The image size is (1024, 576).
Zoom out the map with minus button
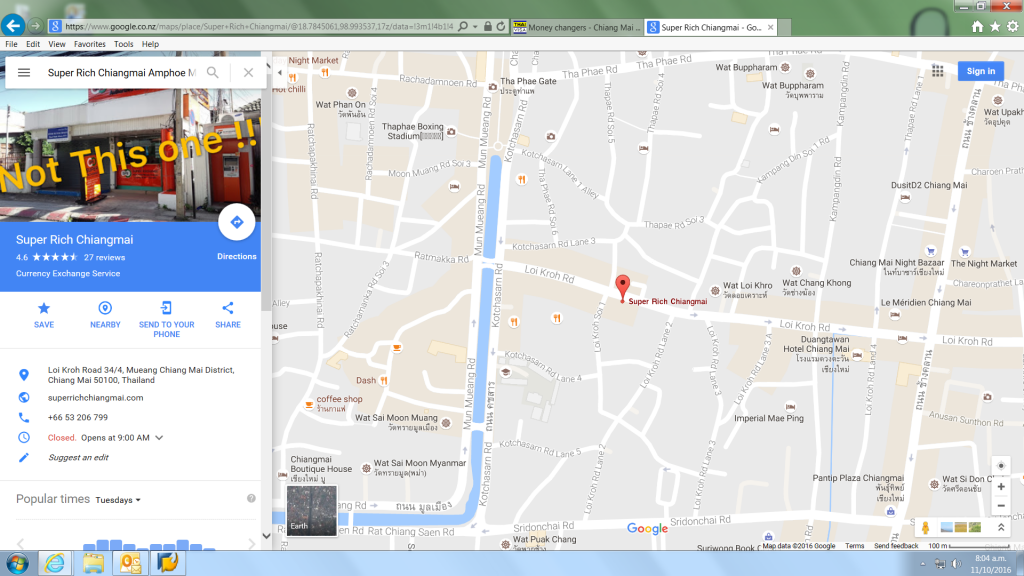pos(1000,505)
